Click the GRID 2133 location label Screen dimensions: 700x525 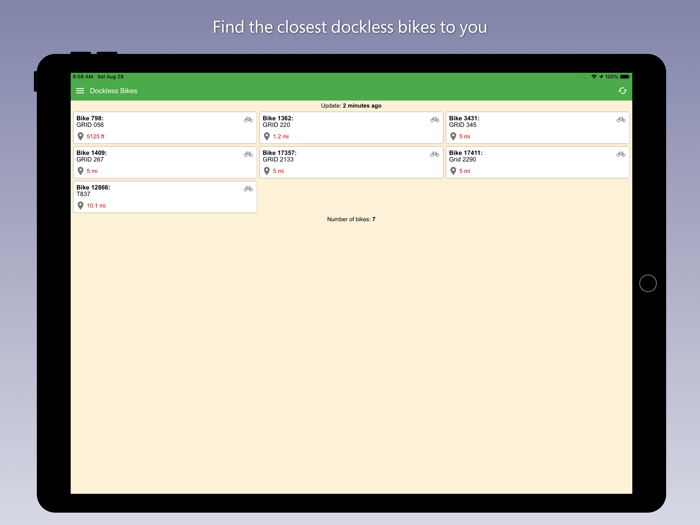(x=278, y=159)
